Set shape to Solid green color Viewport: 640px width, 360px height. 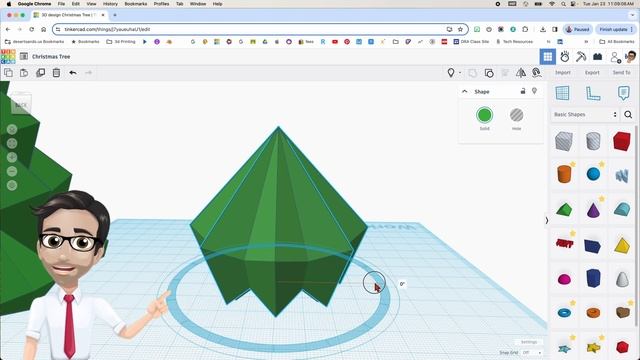pyautogui.click(x=484, y=115)
